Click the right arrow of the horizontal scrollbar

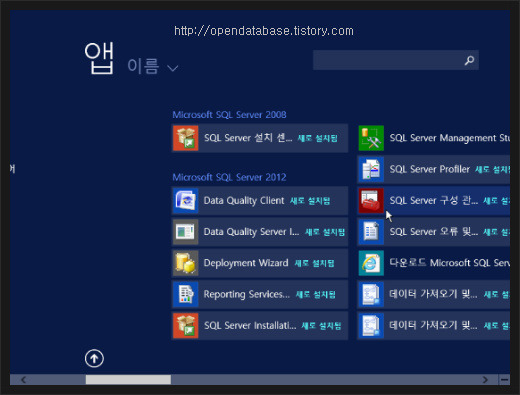(x=485, y=380)
